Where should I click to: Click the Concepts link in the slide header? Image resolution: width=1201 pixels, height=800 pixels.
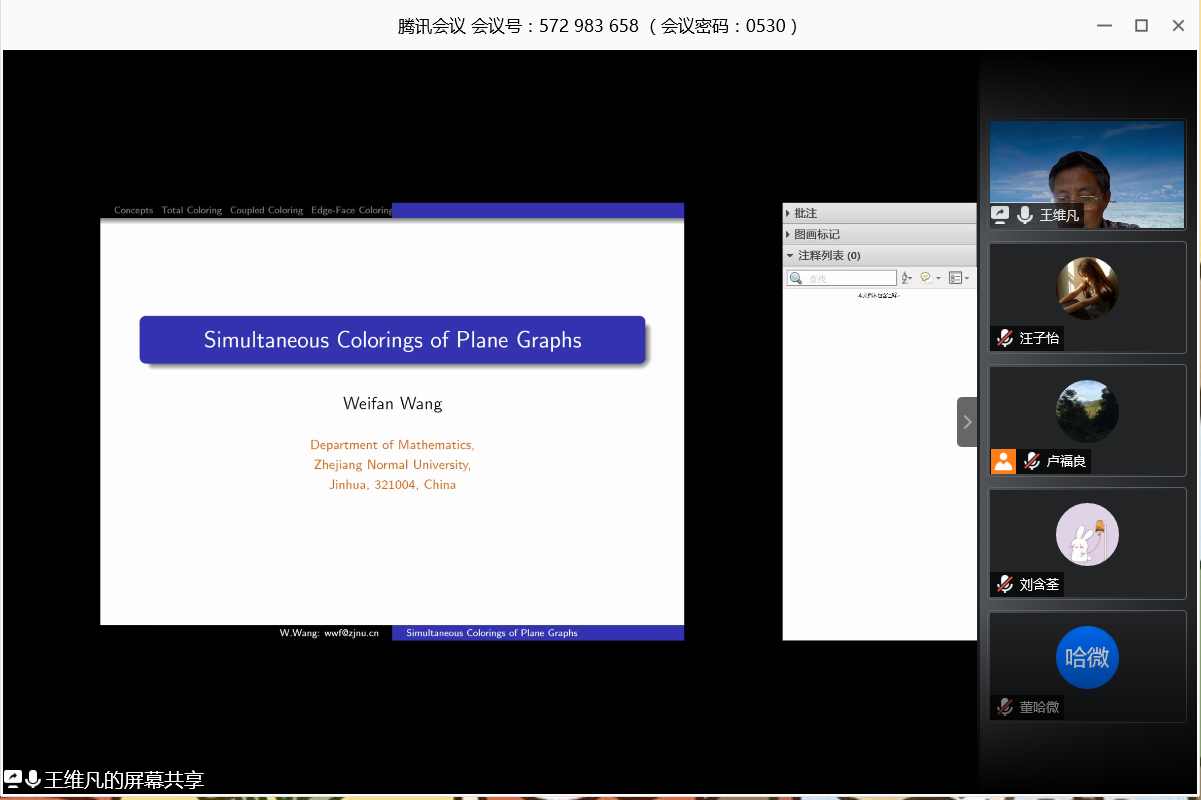pyautogui.click(x=133, y=211)
